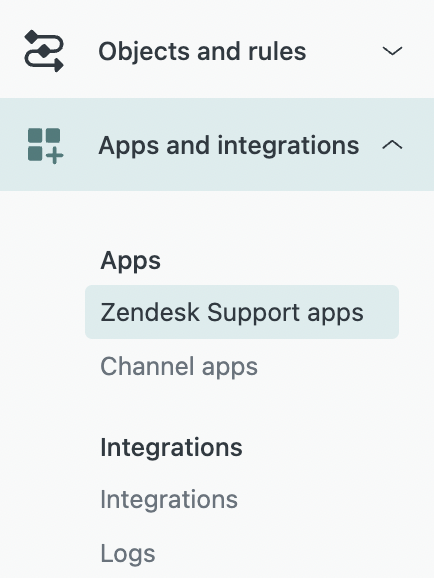
Task: Click the bold Apps group heading
Action: [x=130, y=261]
